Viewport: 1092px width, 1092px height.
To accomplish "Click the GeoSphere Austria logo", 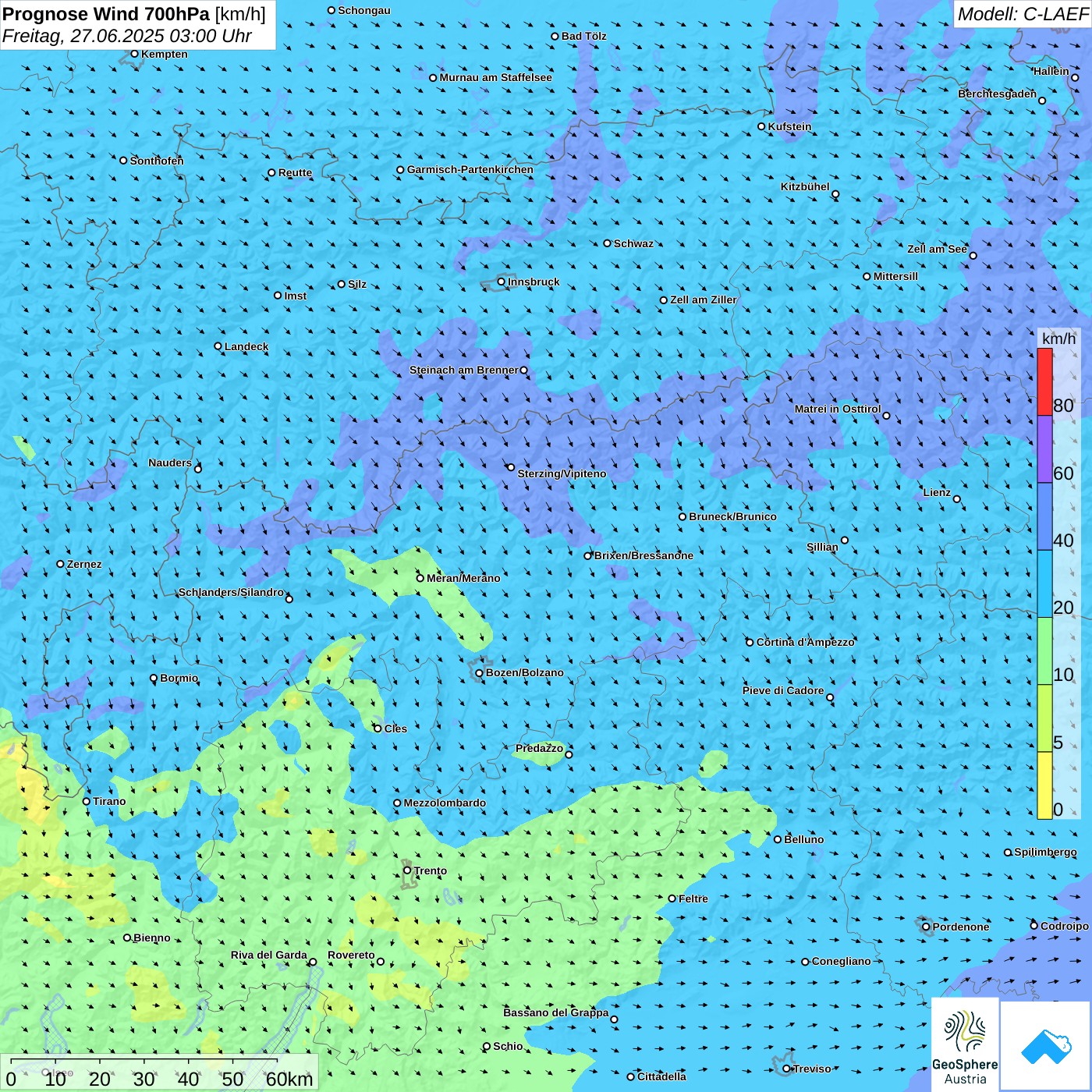I will tap(965, 1044).
